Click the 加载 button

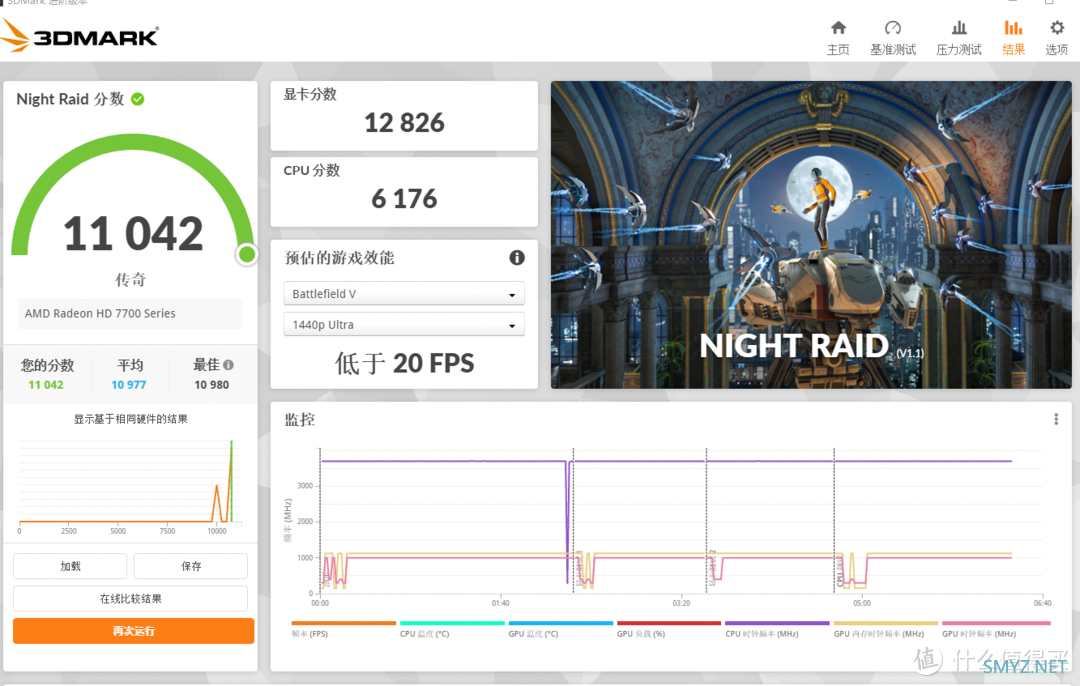[x=70, y=566]
